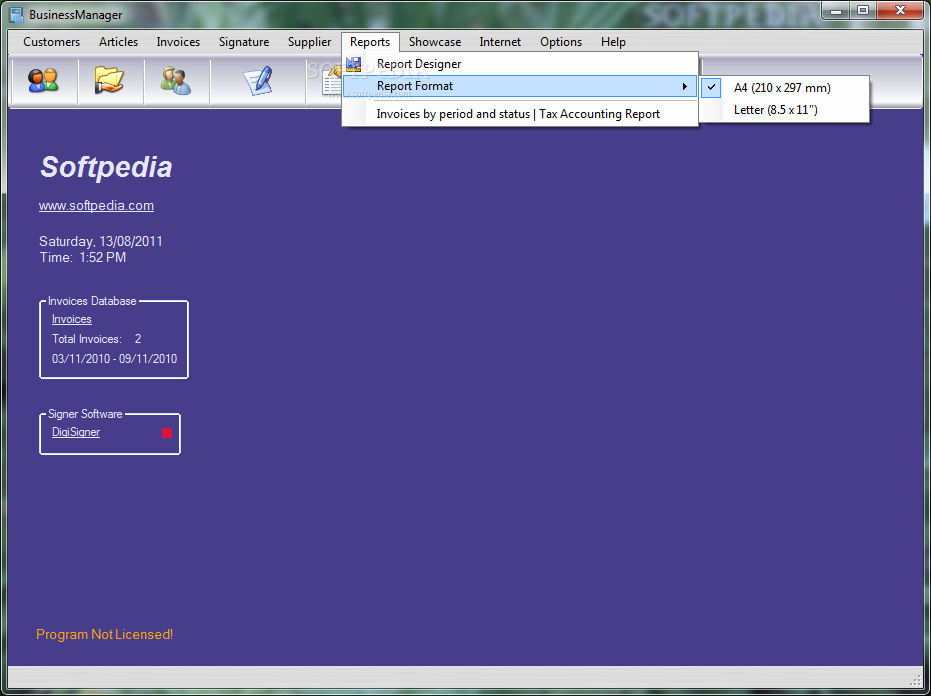Viewport: 931px width, 696px height.
Task: Click the Signature pen toolbar icon
Action: pyautogui.click(x=258, y=81)
